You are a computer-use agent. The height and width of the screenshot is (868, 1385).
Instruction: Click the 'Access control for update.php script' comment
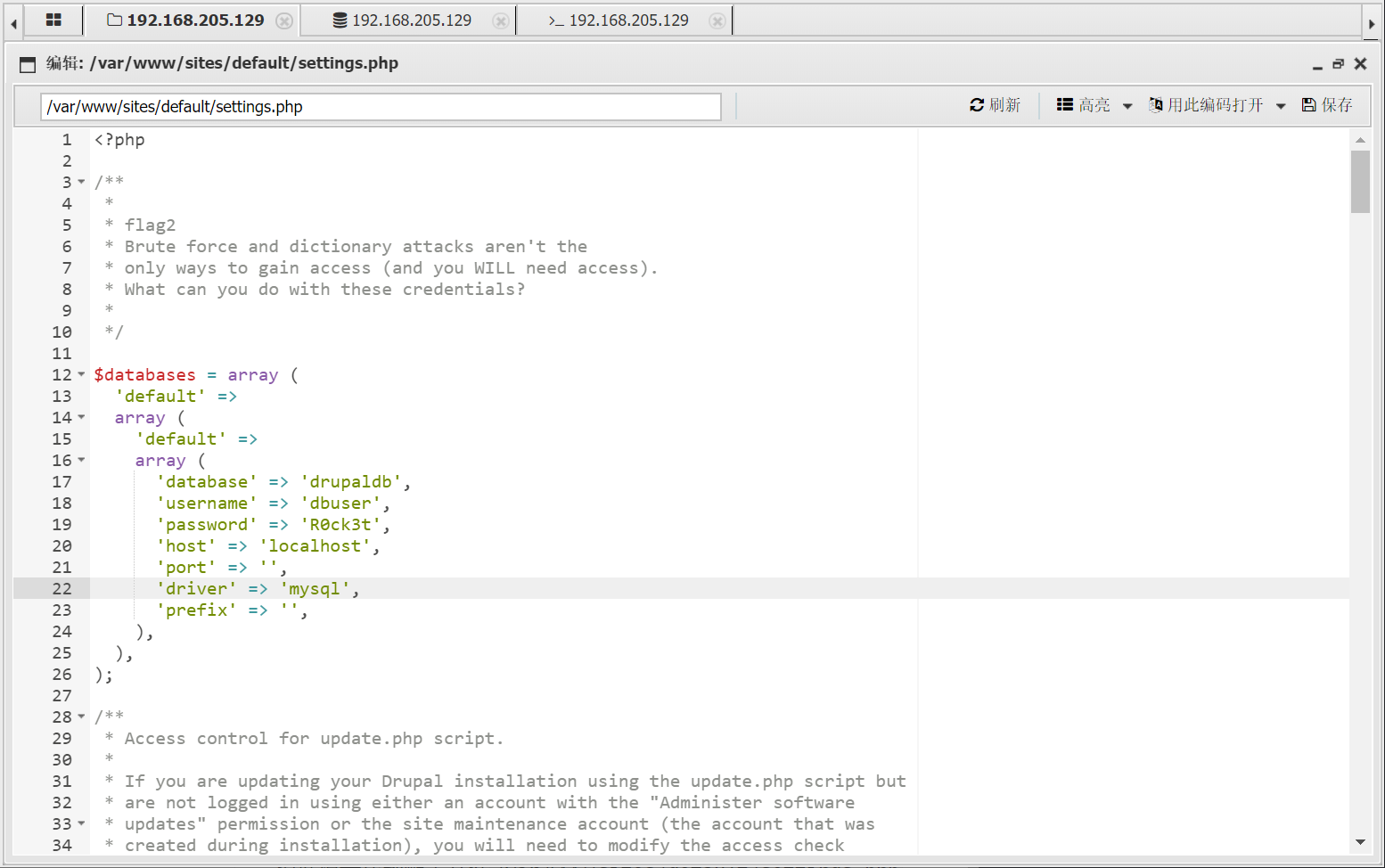click(x=314, y=739)
